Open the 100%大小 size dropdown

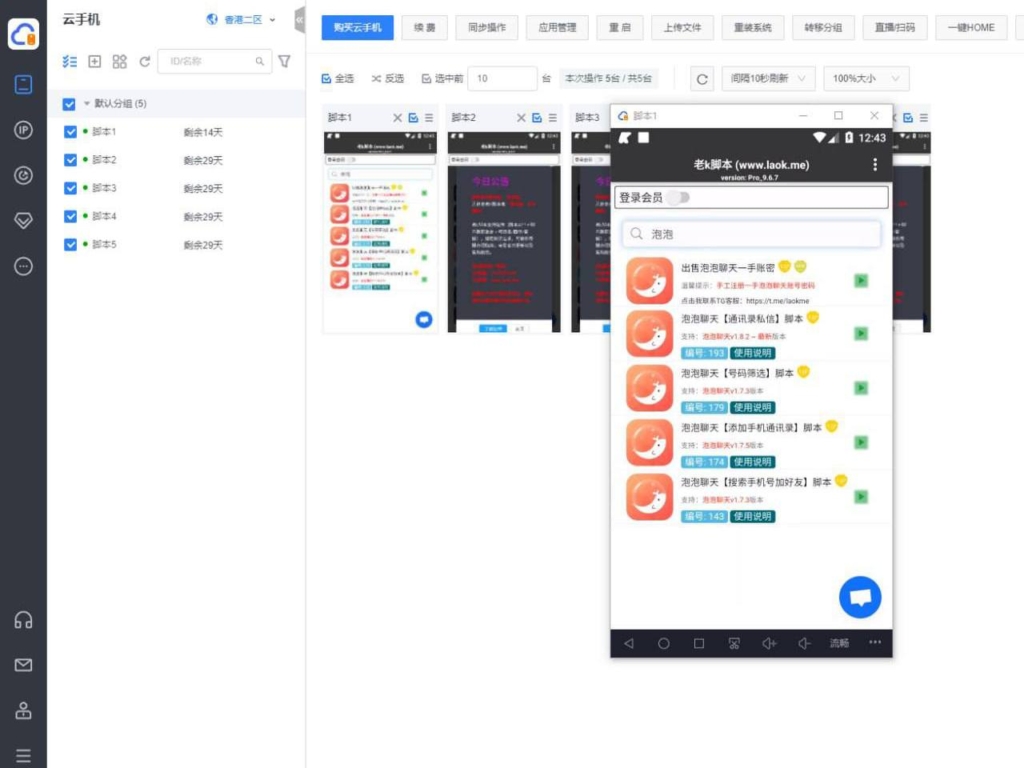click(x=866, y=78)
